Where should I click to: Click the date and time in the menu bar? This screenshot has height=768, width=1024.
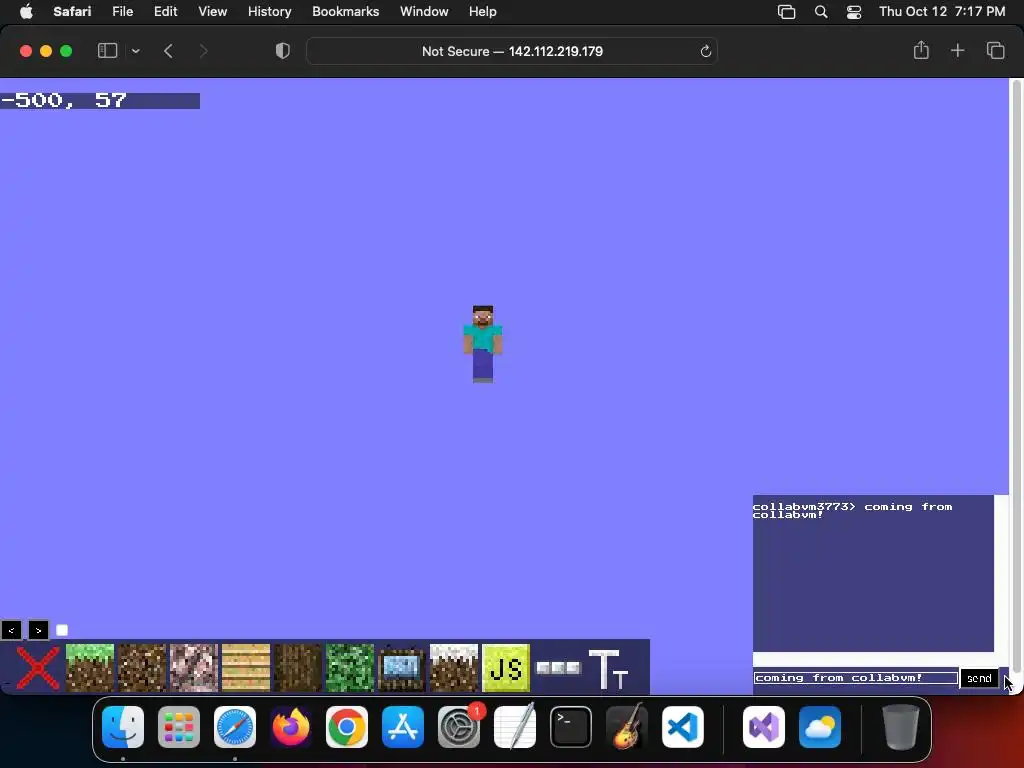[x=942, y=12]
